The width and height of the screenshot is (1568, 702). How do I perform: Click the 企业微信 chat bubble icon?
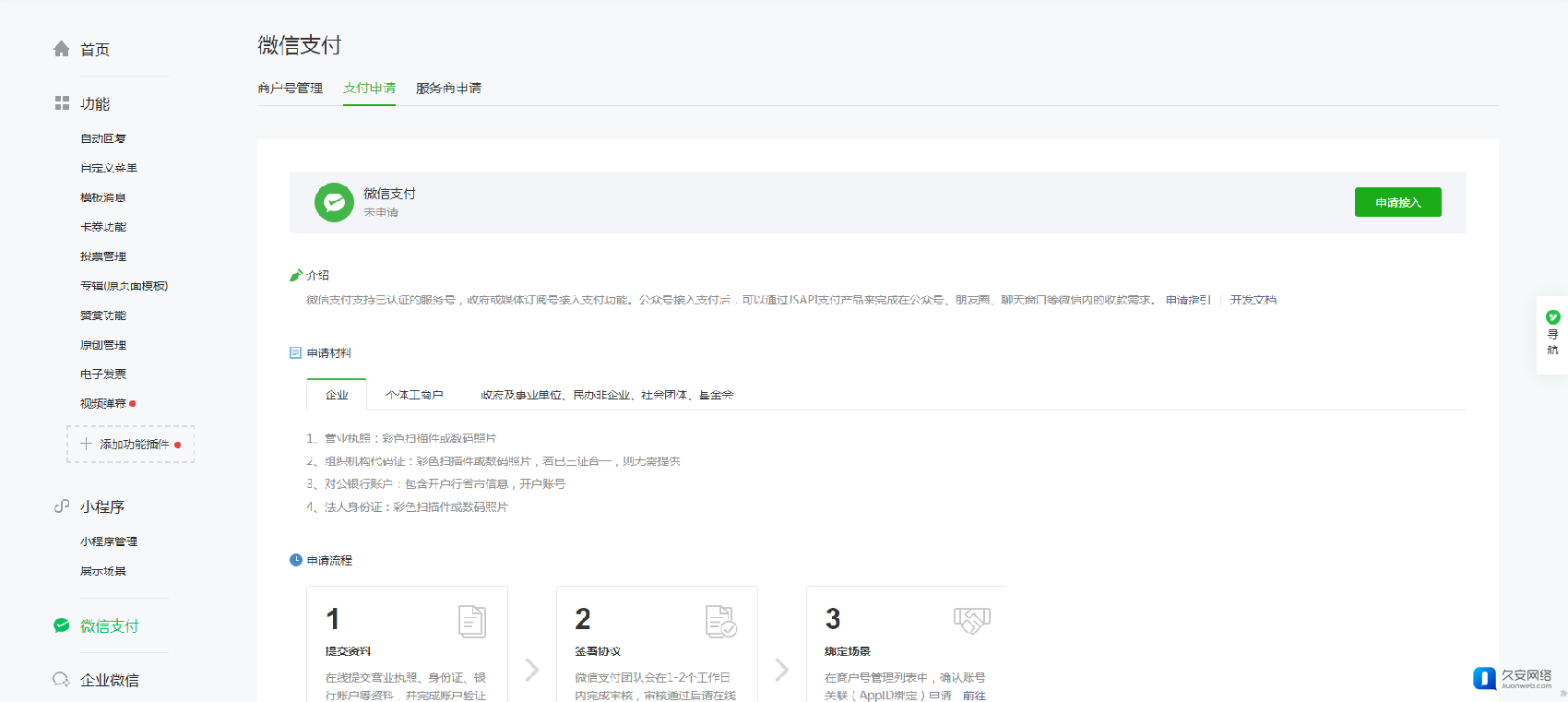(62, 680)
